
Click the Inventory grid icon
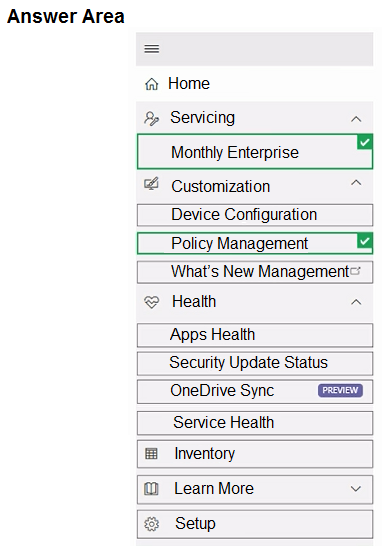151,454
